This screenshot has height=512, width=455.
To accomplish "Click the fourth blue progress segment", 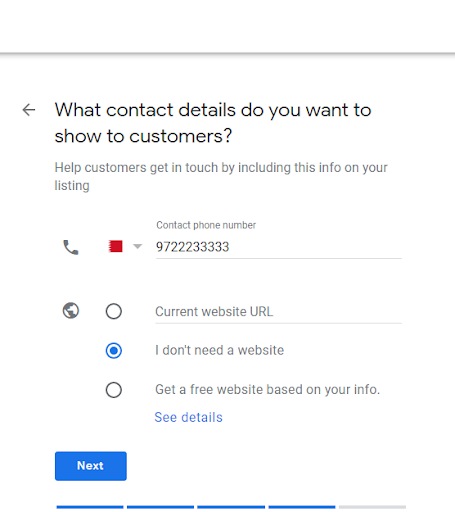I will click(302, 507).
